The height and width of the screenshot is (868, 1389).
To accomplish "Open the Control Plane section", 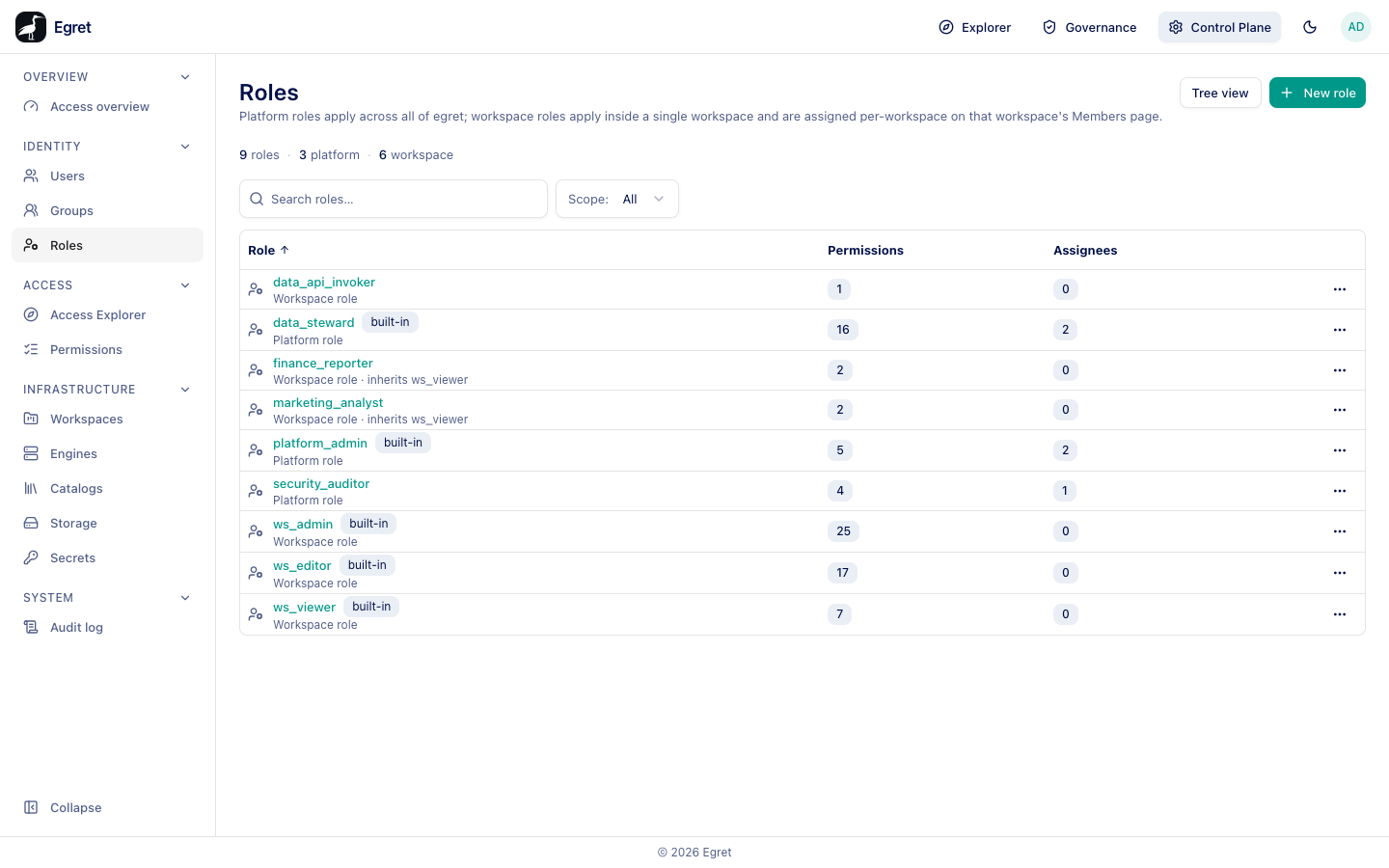I will click(x=1220, y=27).
